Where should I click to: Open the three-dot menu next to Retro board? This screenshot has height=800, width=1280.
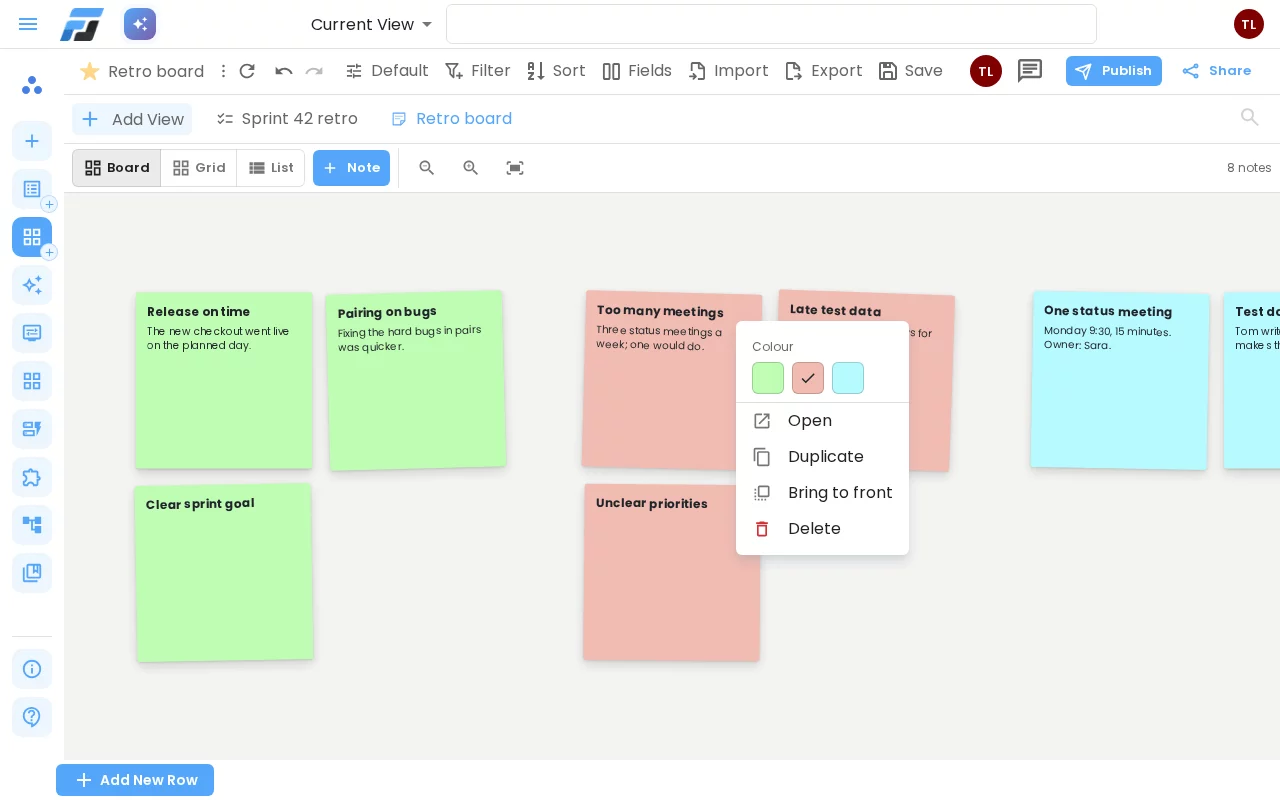tap(224, 71)
